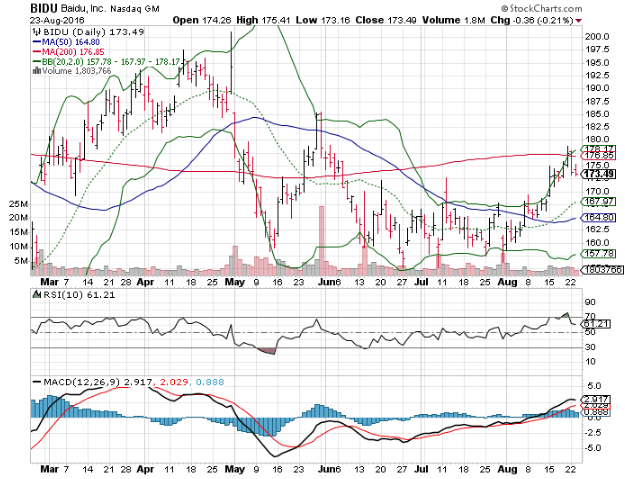625x479 pixels.
Task: Click the red '2.029' signal value in the MACD label
Action: (173, 382)
